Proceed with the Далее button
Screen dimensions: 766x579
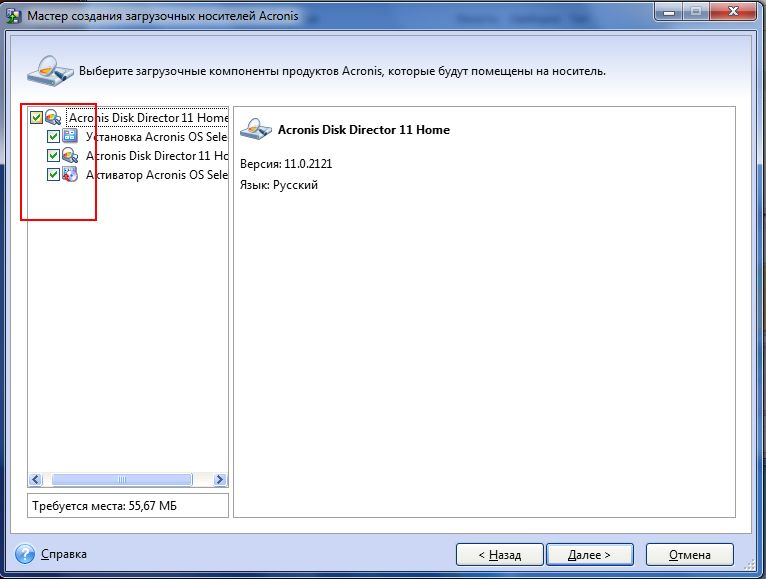(x=590, y=555)
